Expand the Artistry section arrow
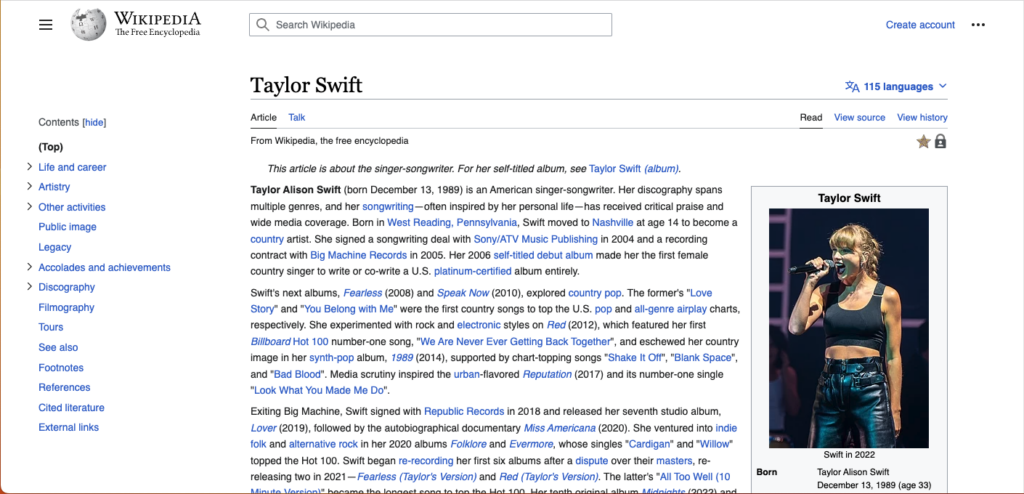Screen dimensions: 1024x494 29,186
